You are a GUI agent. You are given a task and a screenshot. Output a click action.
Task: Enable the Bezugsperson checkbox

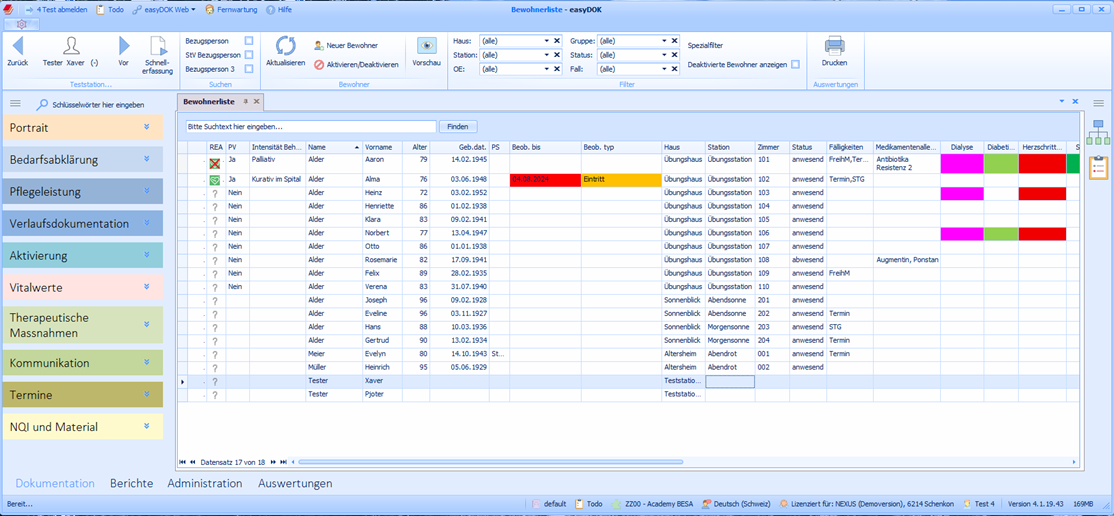click(x=249, y=41)
